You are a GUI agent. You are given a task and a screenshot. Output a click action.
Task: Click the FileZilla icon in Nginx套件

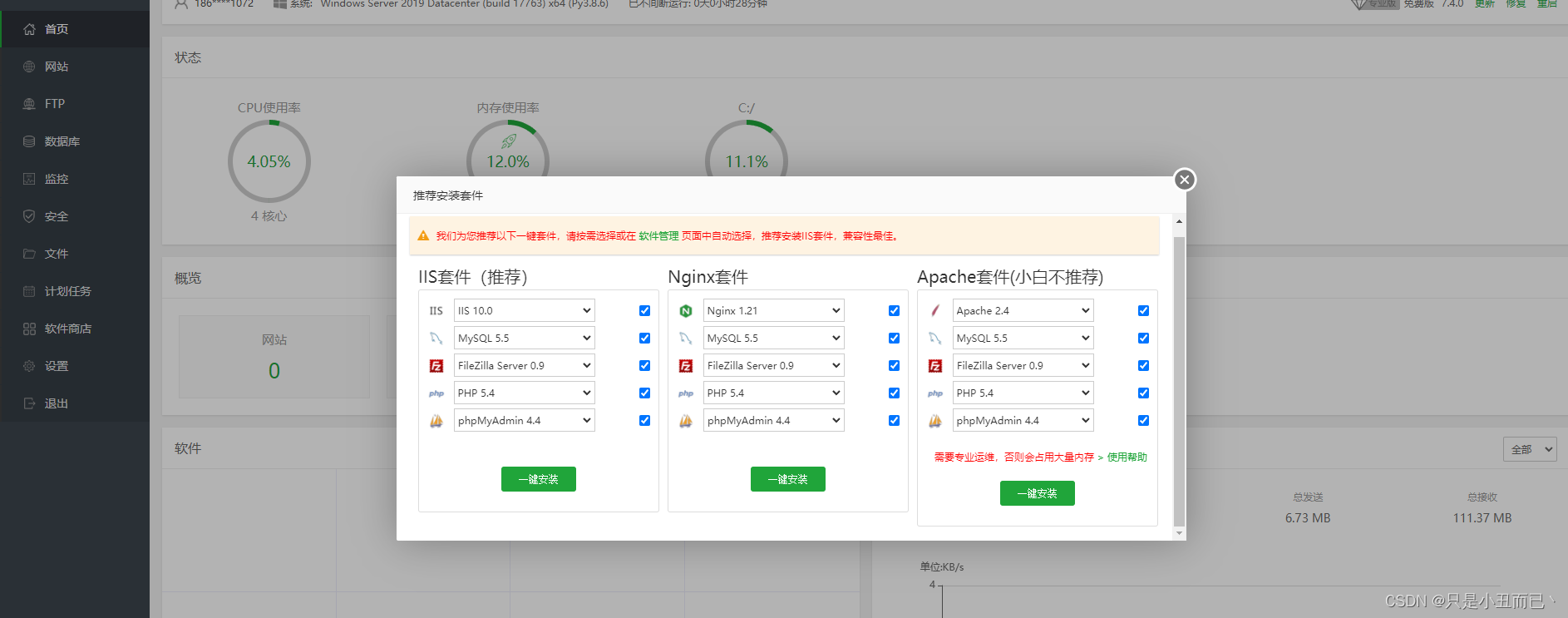[686, 366]
